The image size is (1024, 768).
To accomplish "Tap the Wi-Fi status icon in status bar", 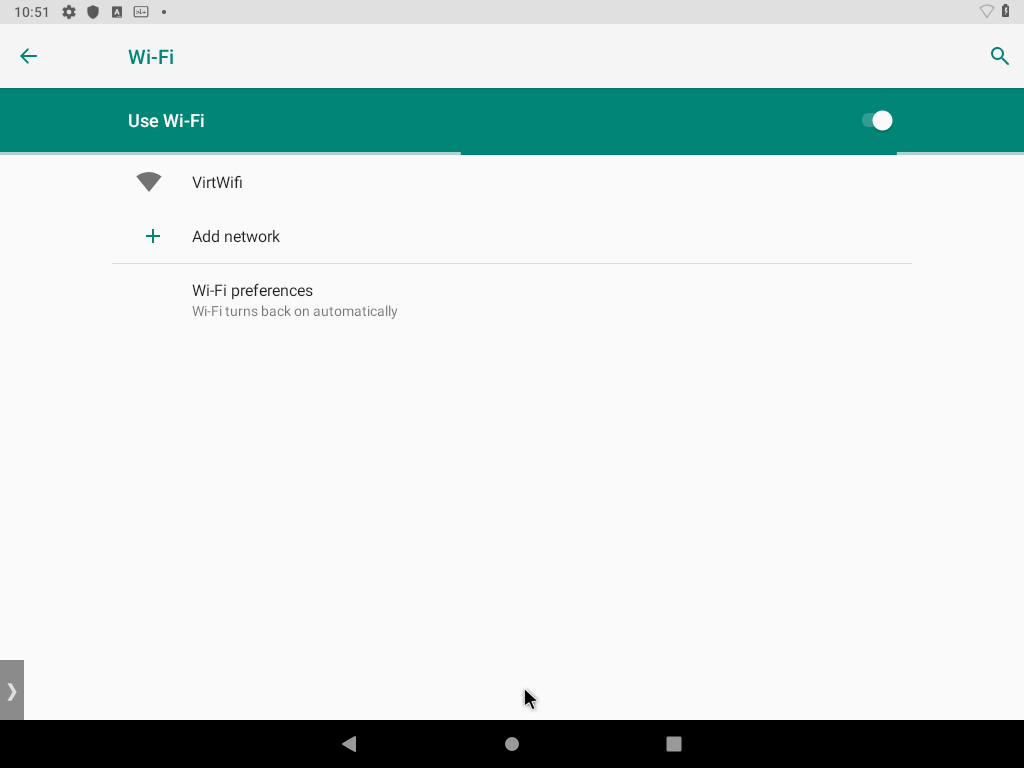I will click(986, 12).
